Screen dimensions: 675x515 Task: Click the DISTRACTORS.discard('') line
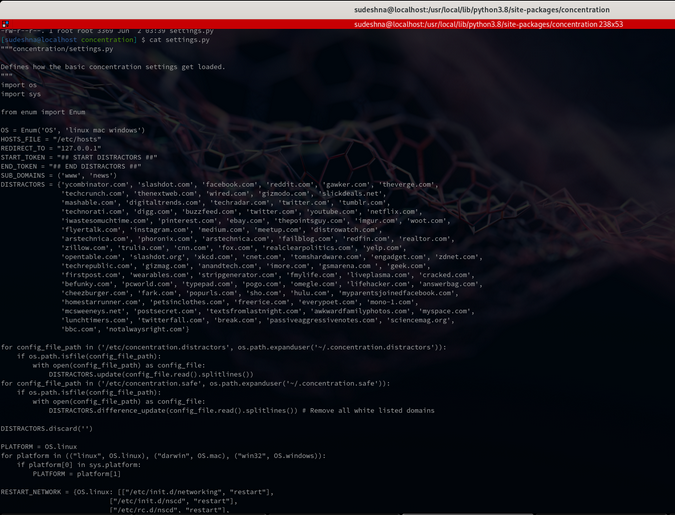click(x=46, y=428)
